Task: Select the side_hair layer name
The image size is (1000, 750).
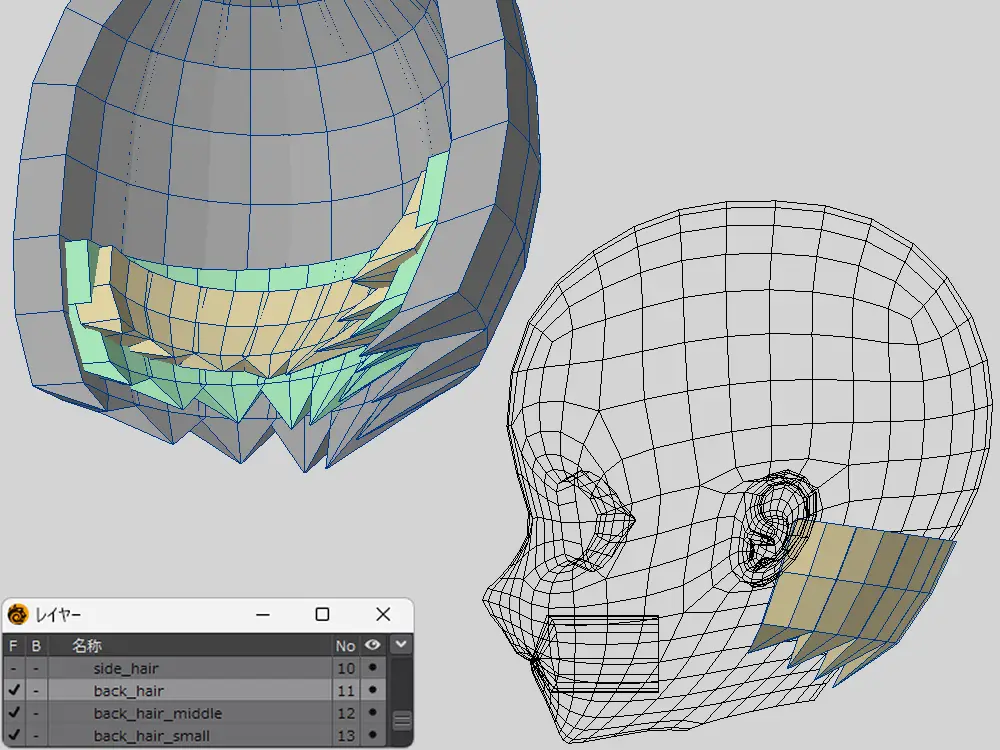Action: [126, 668]
